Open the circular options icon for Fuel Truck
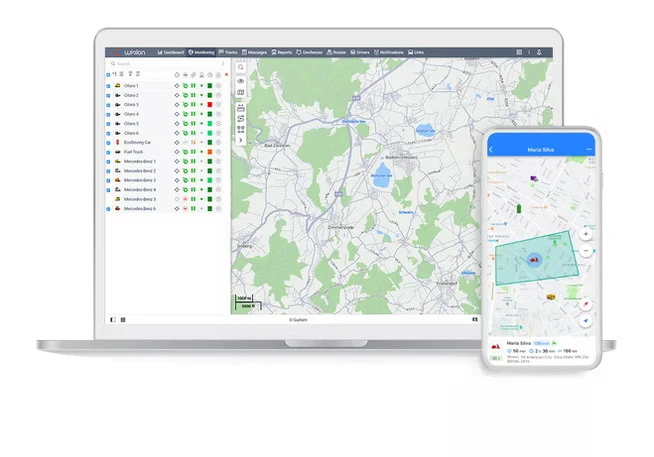Viewport: 654px width, 457px height. (218, 152)
